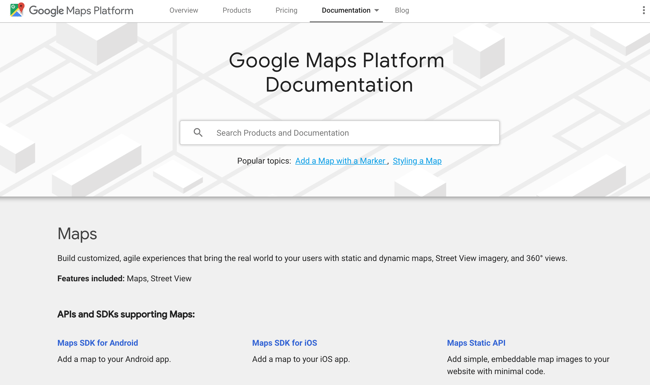Image resolution: width=650 pixels, height=385 pixels.
Task: Click the 'Popular topics:' label
Action: coord(264,161)
